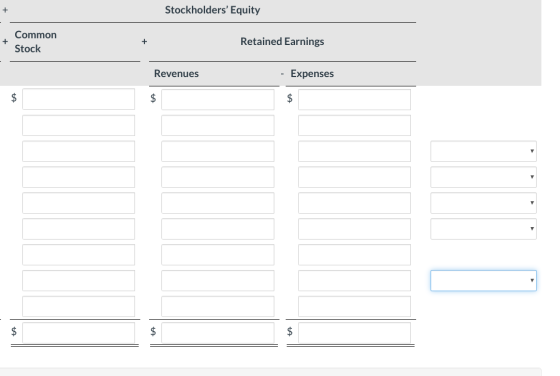
Task: Focus the Expenses field in the third row
Action: 354,151
